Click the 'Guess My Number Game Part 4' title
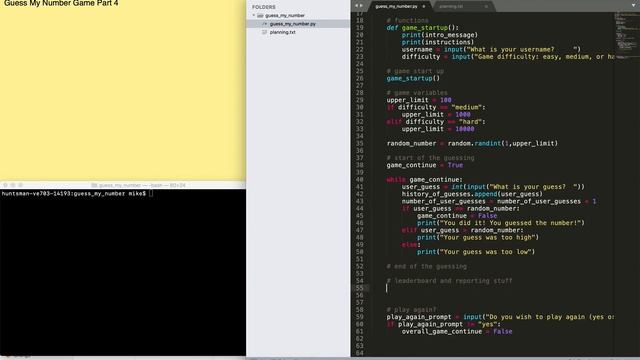This screenshot has width=640, height=360. (x=61, y=4)
